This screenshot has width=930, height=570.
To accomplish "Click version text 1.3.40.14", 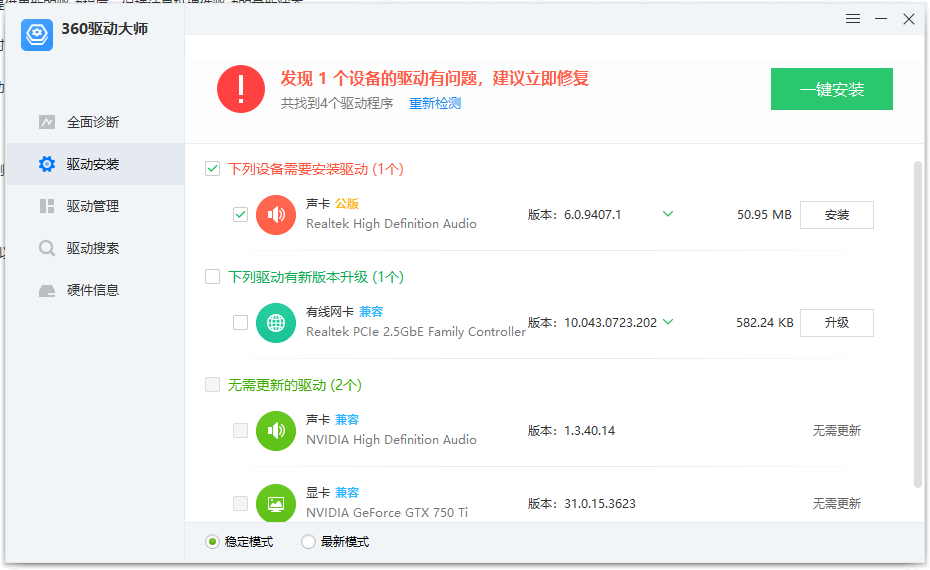I will click(590, 431).
